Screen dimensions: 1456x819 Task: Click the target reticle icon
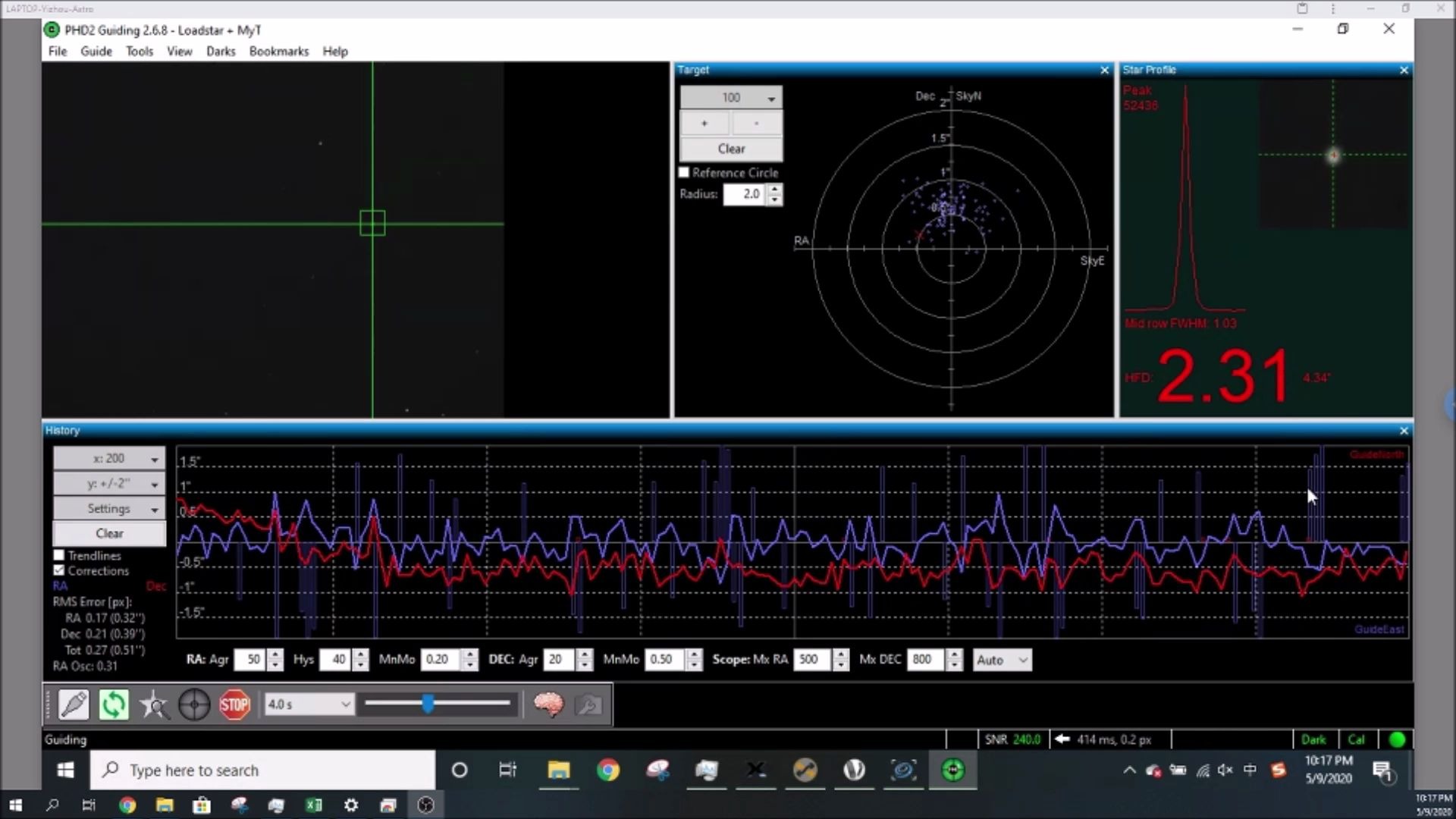pos(194,704)
